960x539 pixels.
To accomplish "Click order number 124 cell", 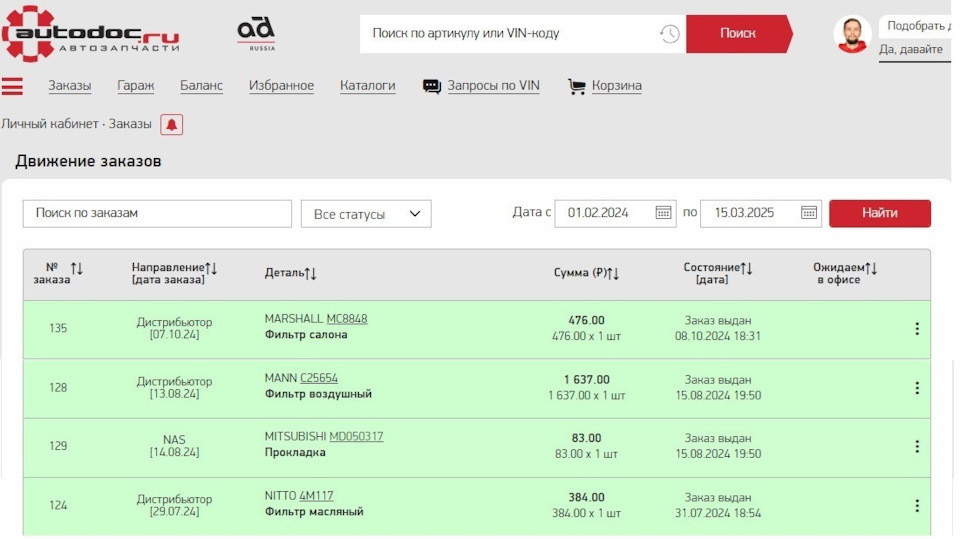I will (x=58, y=505).
